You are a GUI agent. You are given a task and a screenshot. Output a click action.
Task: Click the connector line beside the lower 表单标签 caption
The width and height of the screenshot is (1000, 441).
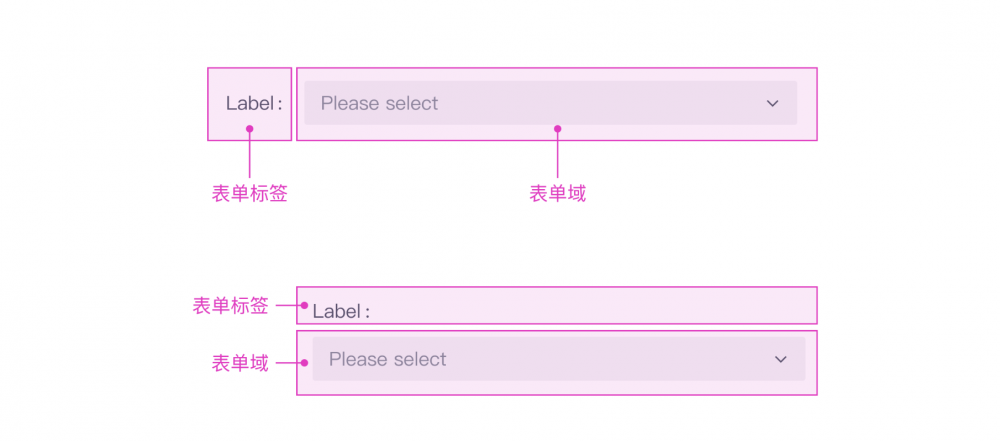tap(287, 306)
